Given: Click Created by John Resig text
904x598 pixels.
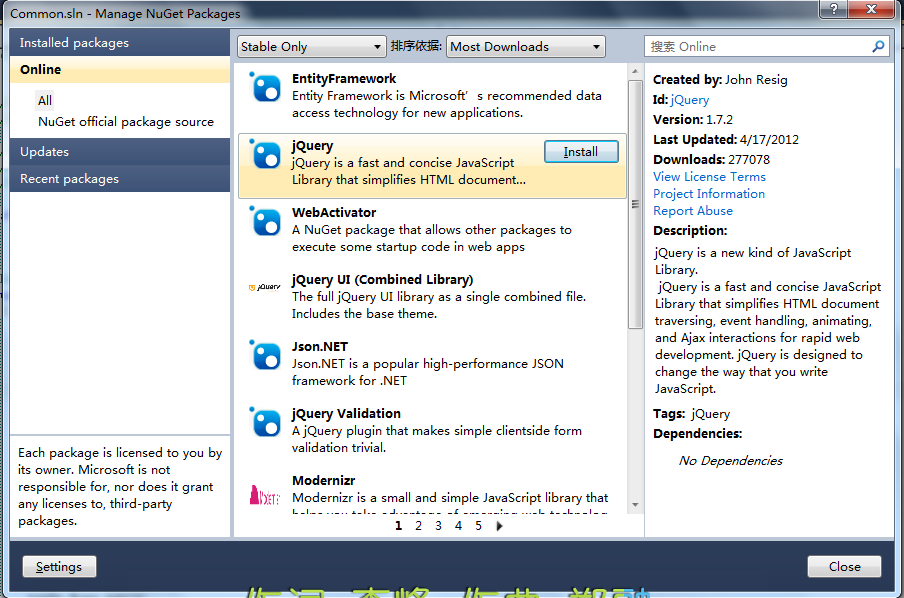Looking at the screenshot, I should pos(720,80).
